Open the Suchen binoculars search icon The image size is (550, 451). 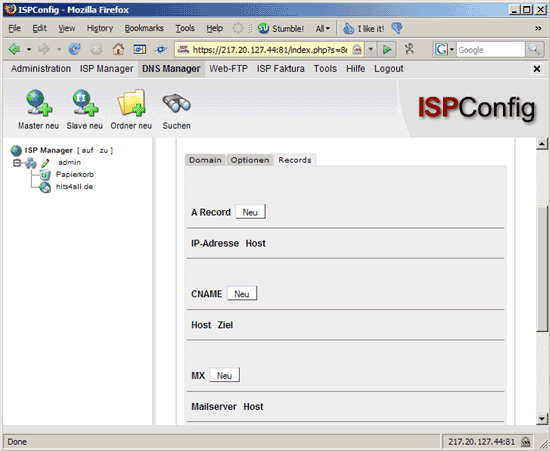[x=176, y=103]
